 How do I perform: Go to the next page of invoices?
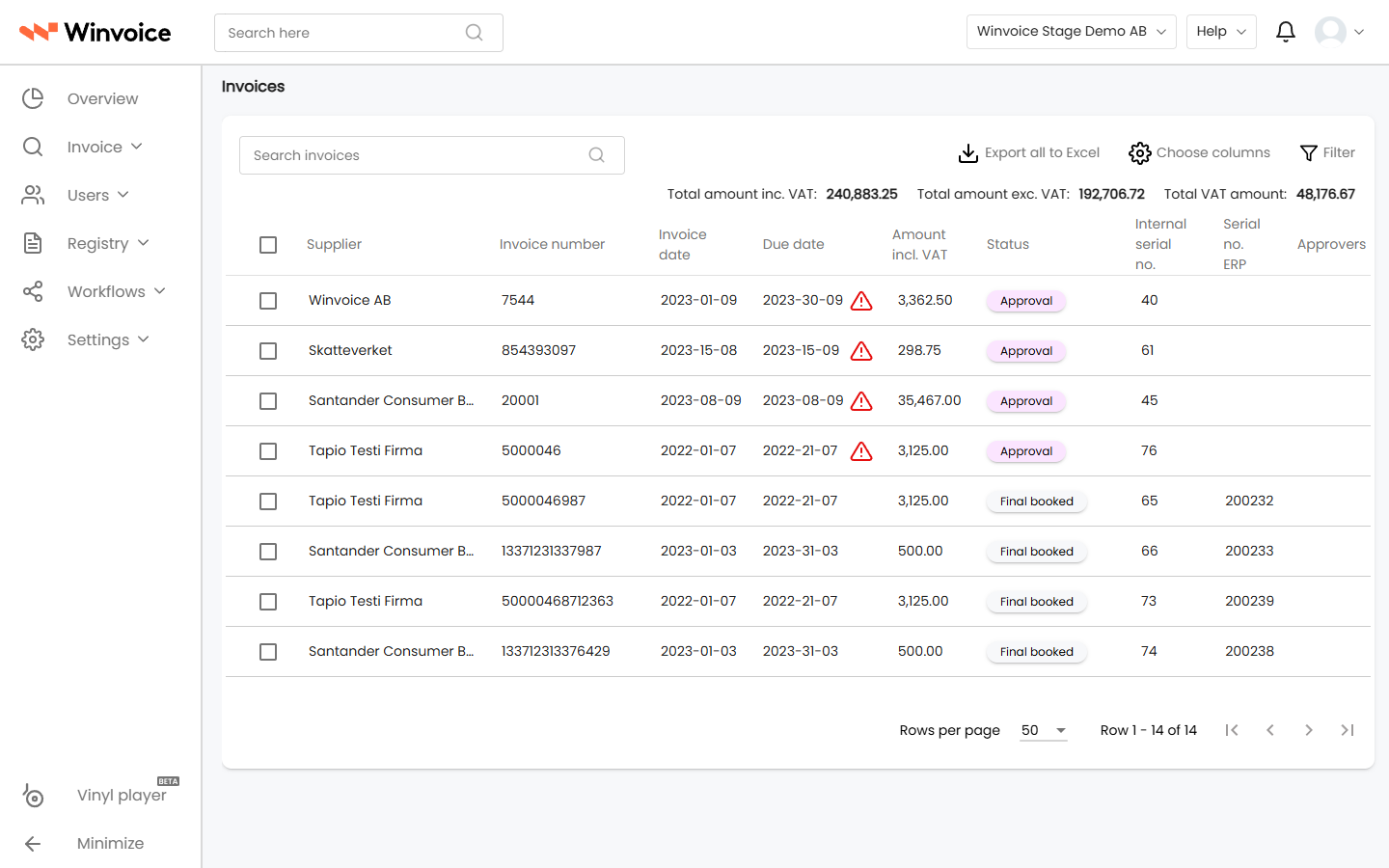(x=1309, y=730)
